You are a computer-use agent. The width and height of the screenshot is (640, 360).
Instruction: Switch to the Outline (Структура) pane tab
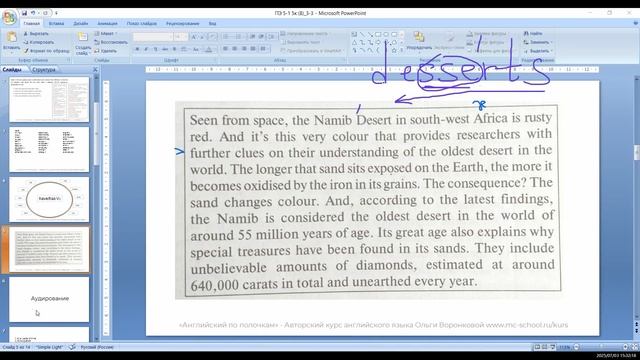pyautogui.click(x=44, y=70)
